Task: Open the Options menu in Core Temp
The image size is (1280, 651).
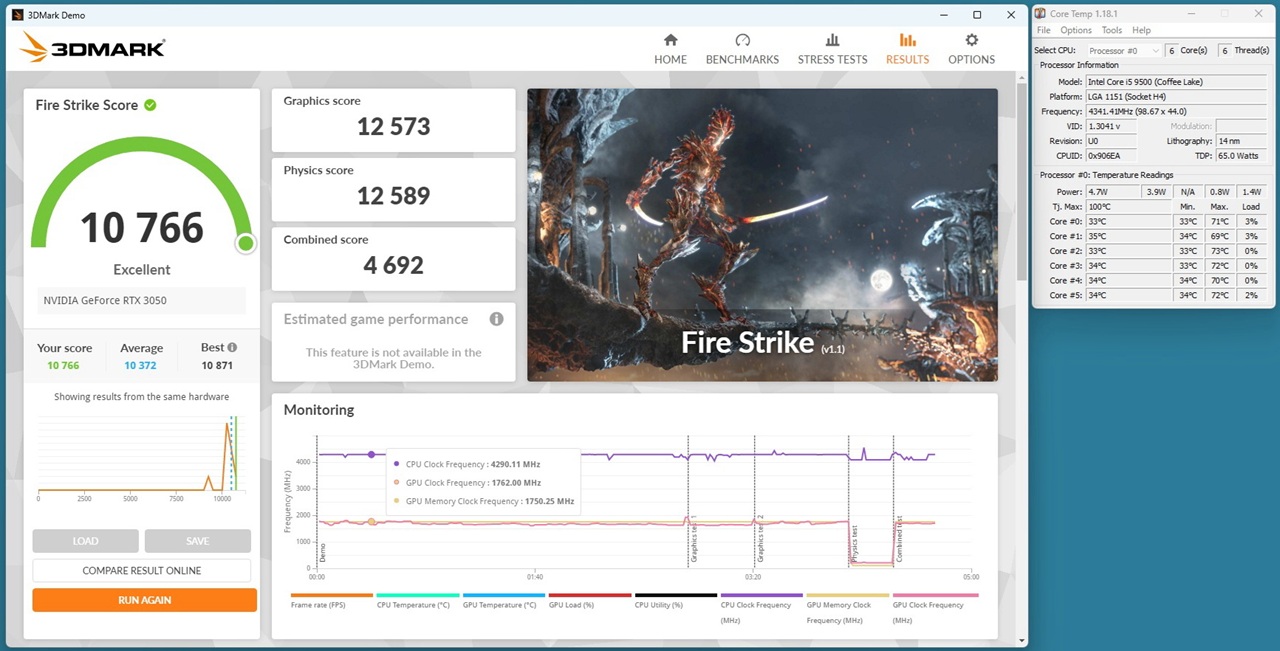Action: click(1076, 30)
